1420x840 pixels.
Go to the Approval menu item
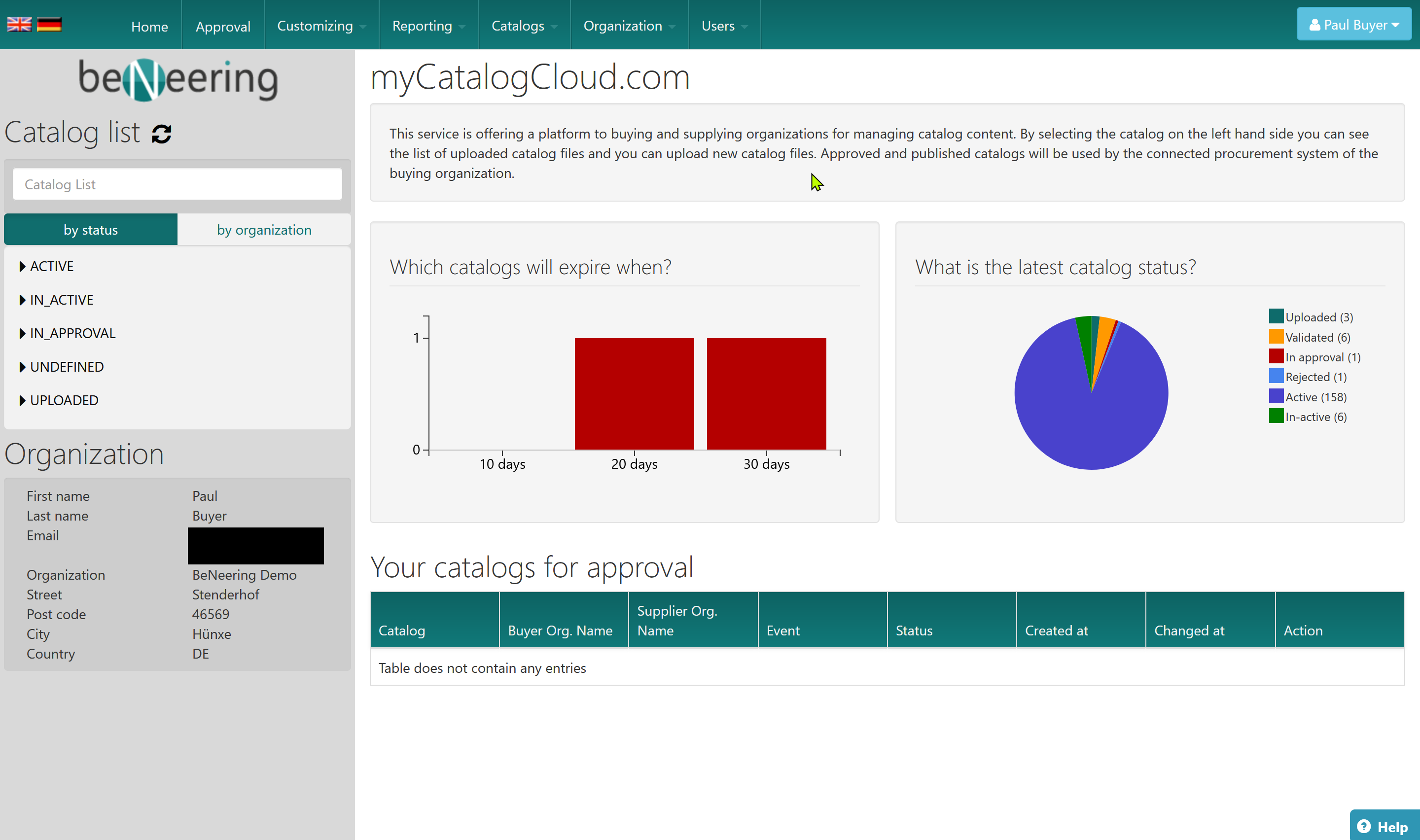pos(223,26)
